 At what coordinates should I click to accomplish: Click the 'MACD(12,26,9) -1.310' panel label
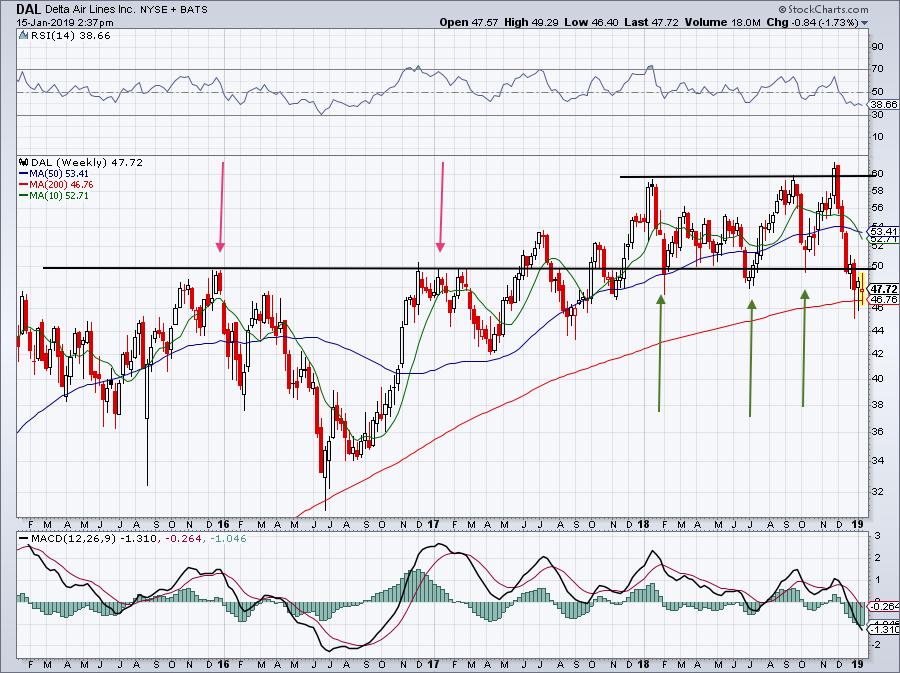pos(94,539)
